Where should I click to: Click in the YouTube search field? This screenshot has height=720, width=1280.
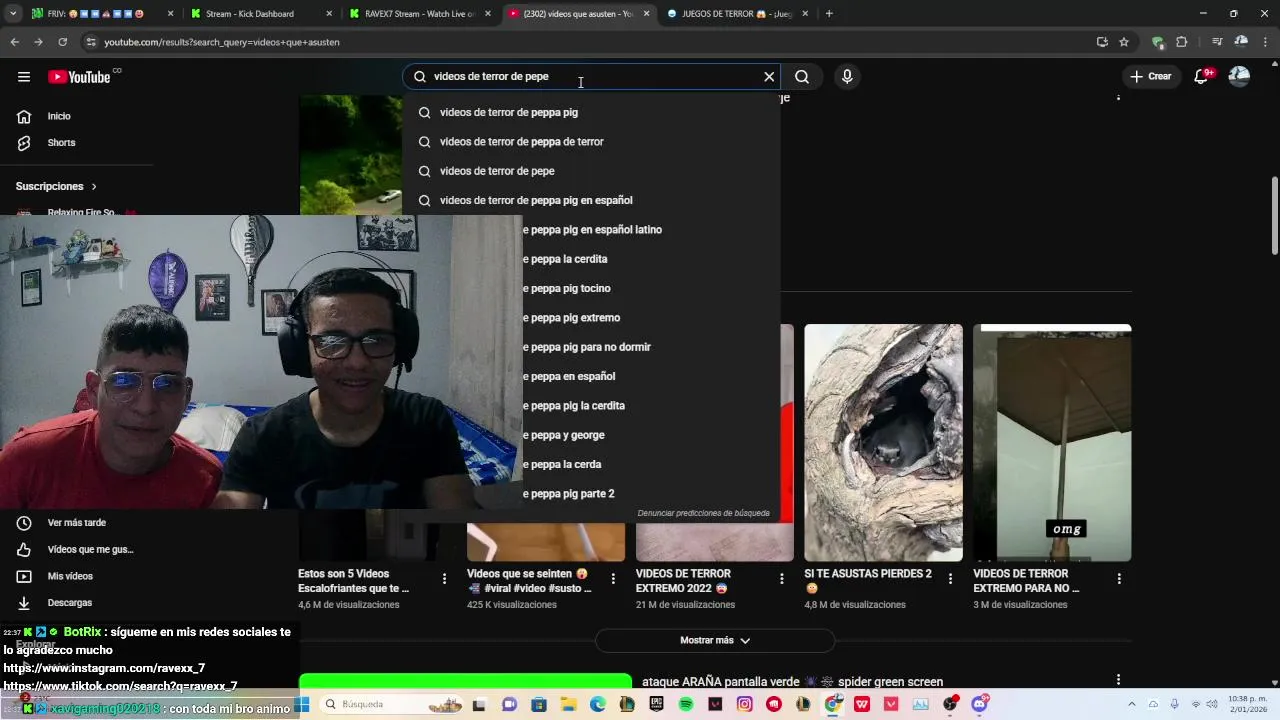tap(590, 77)
